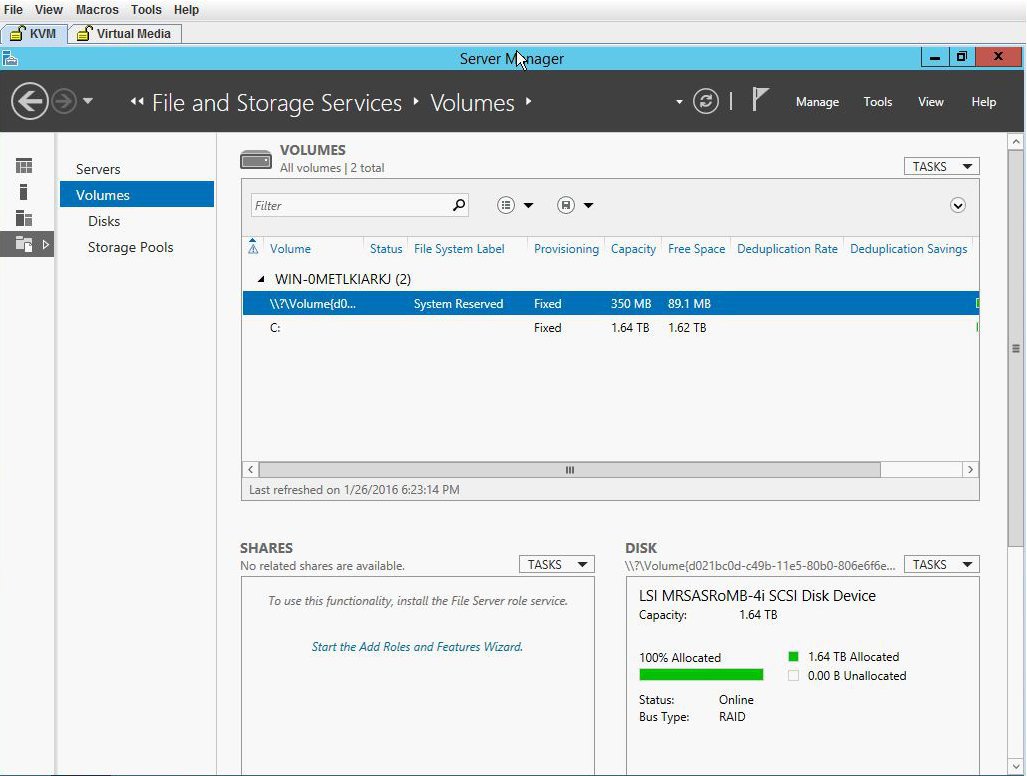
Task: Open the VOLUMES TASKS dropdown
Action: 941,166
